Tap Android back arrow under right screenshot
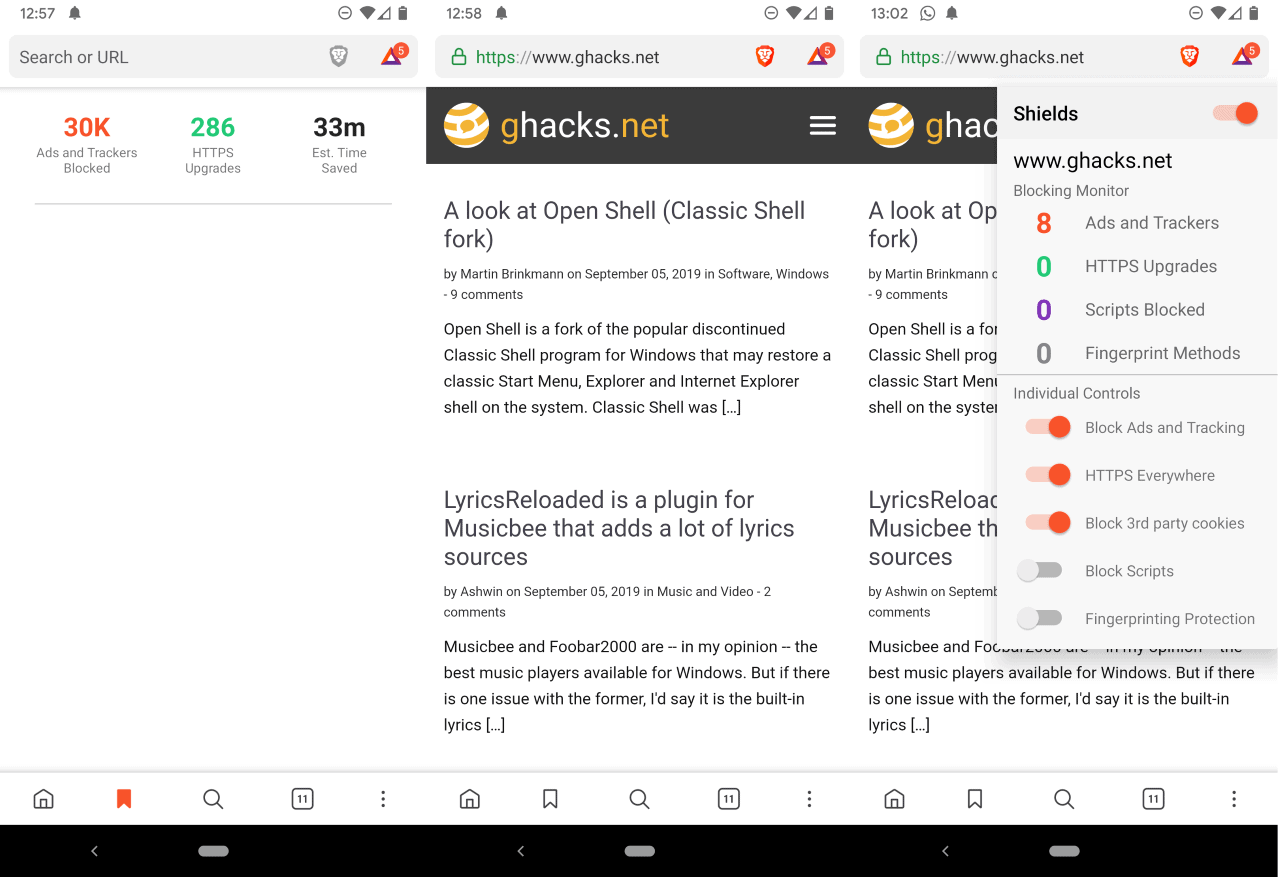The width and height of the screenshot is (1280, 877). [945, 851]
